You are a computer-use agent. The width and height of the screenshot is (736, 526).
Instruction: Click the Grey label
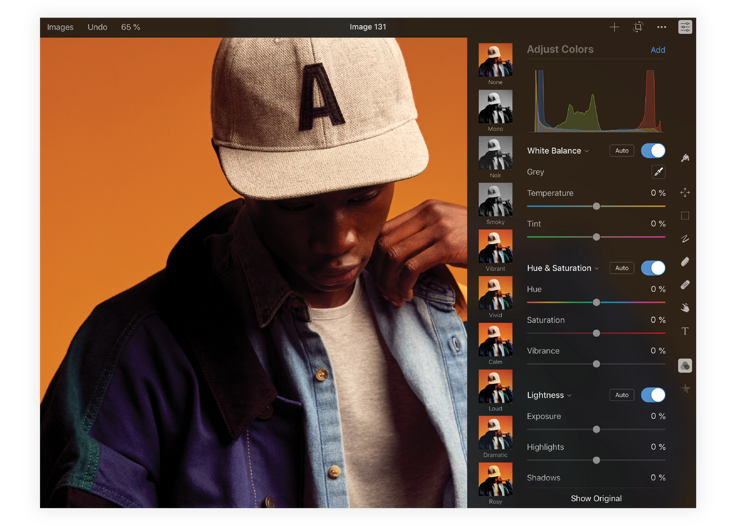[535, 172]
